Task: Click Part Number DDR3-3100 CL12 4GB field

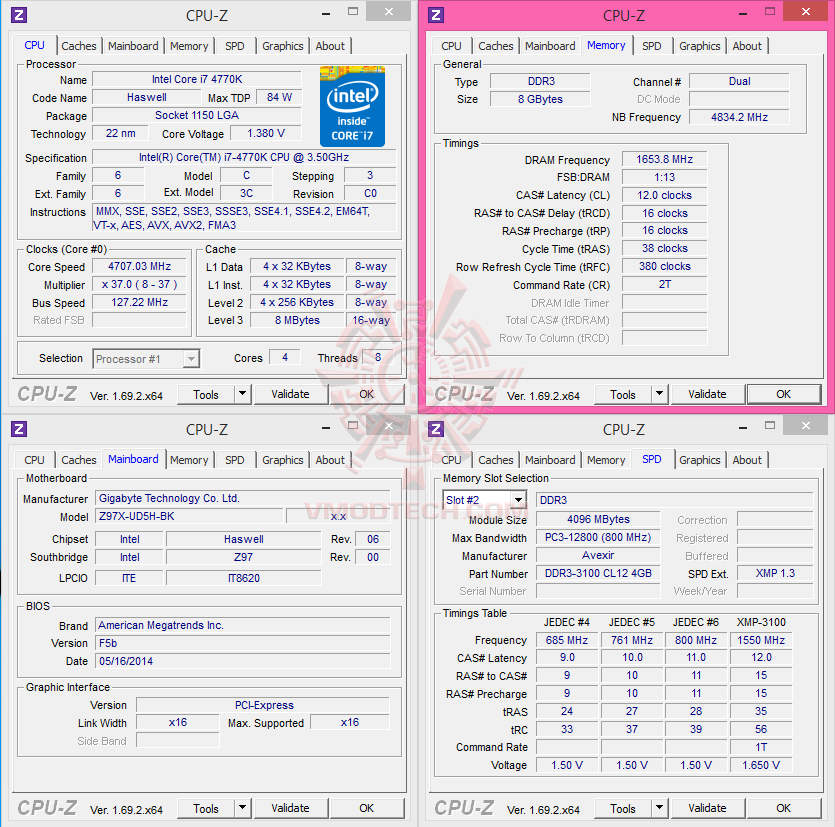Action: point(598,574)
